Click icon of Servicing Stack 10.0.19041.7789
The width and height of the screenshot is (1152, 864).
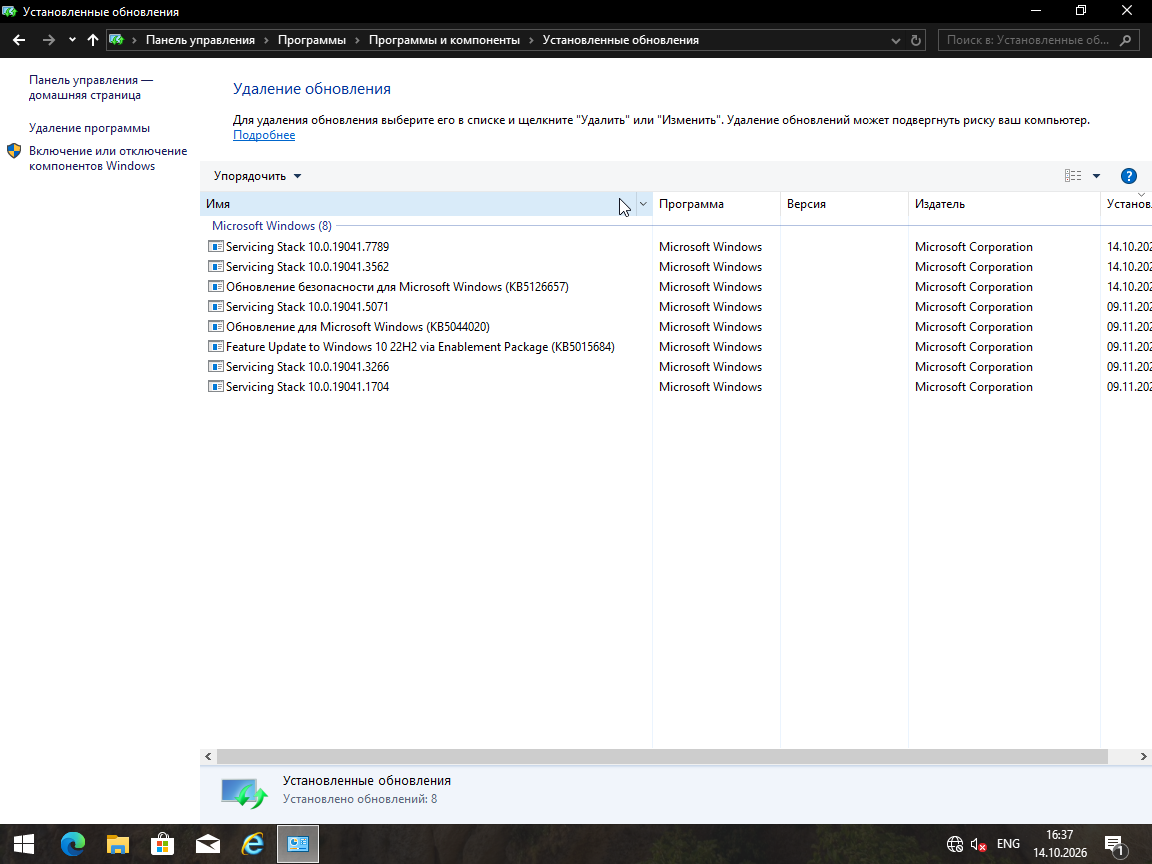coord(216,246)
